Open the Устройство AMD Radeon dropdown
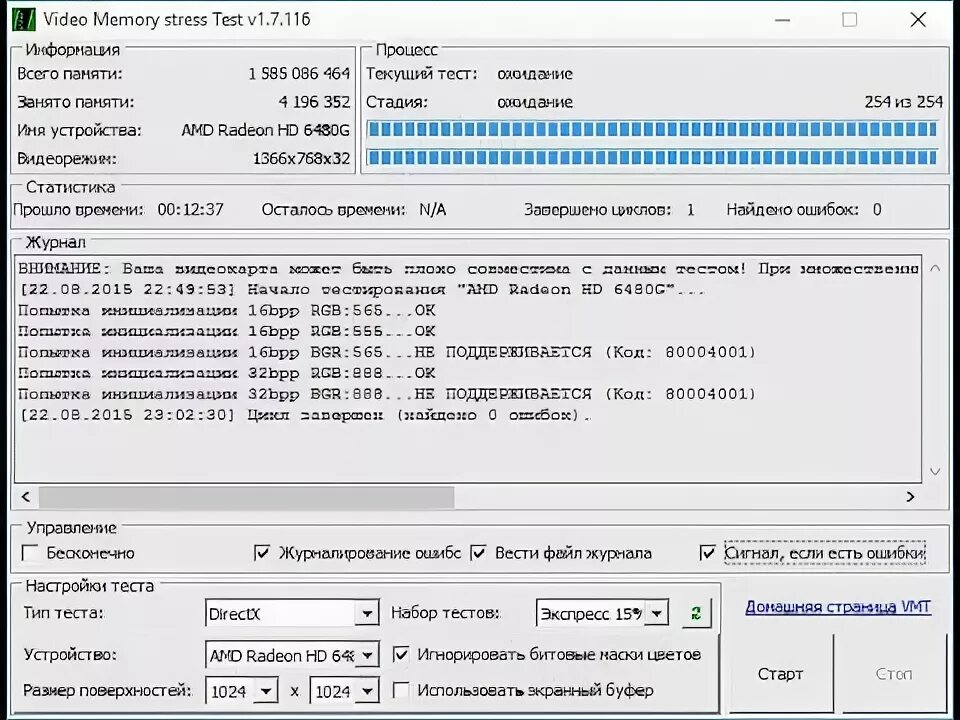960x720 pixels. [x=367, y=656]
